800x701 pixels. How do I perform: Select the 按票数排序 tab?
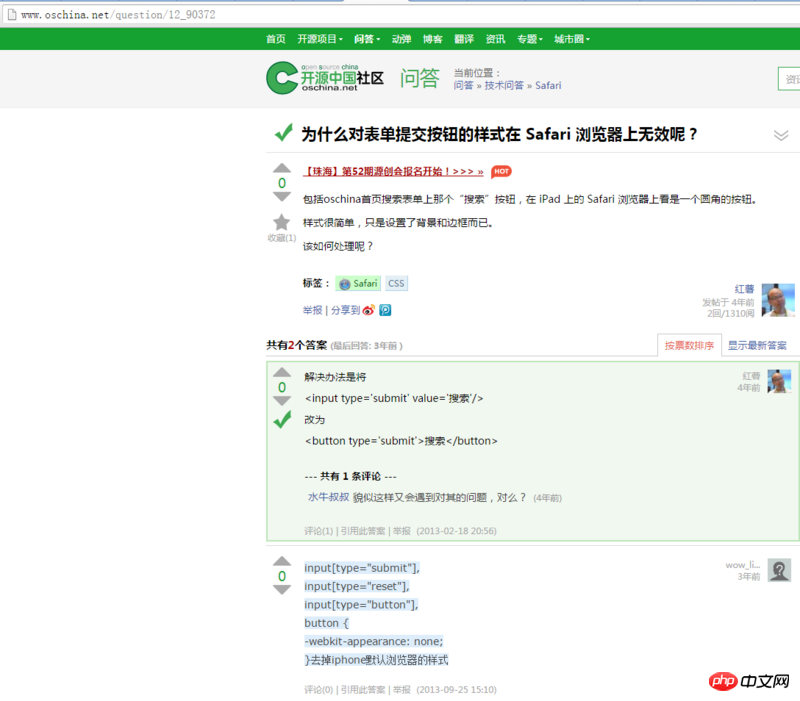[x=689, y=345]
